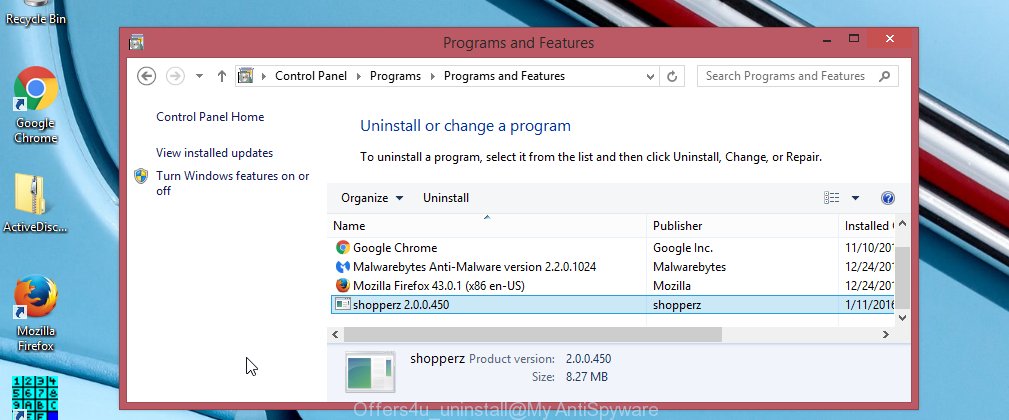Viewport: 1009px width, 420px height.
Task: Open Mozilla Firefox desktop shortcut
Action: [35, 313]
